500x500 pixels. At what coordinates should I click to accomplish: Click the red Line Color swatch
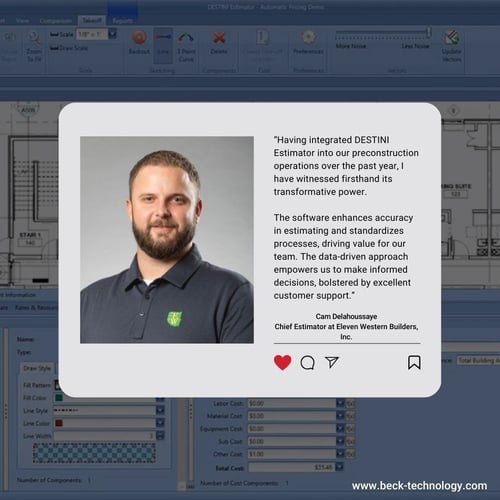pyautogui.click(x=59, y=423)
